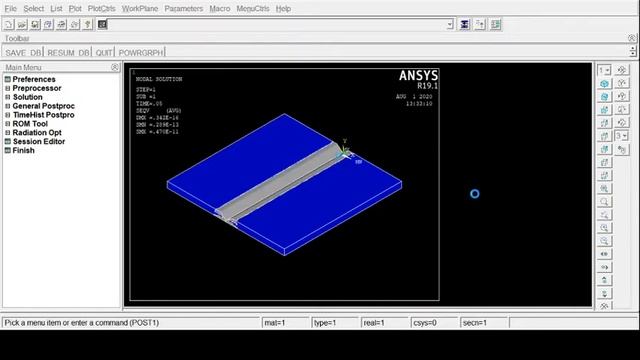
Task: Click the POWRGRPH toolbar button
Action: point(140,53)
